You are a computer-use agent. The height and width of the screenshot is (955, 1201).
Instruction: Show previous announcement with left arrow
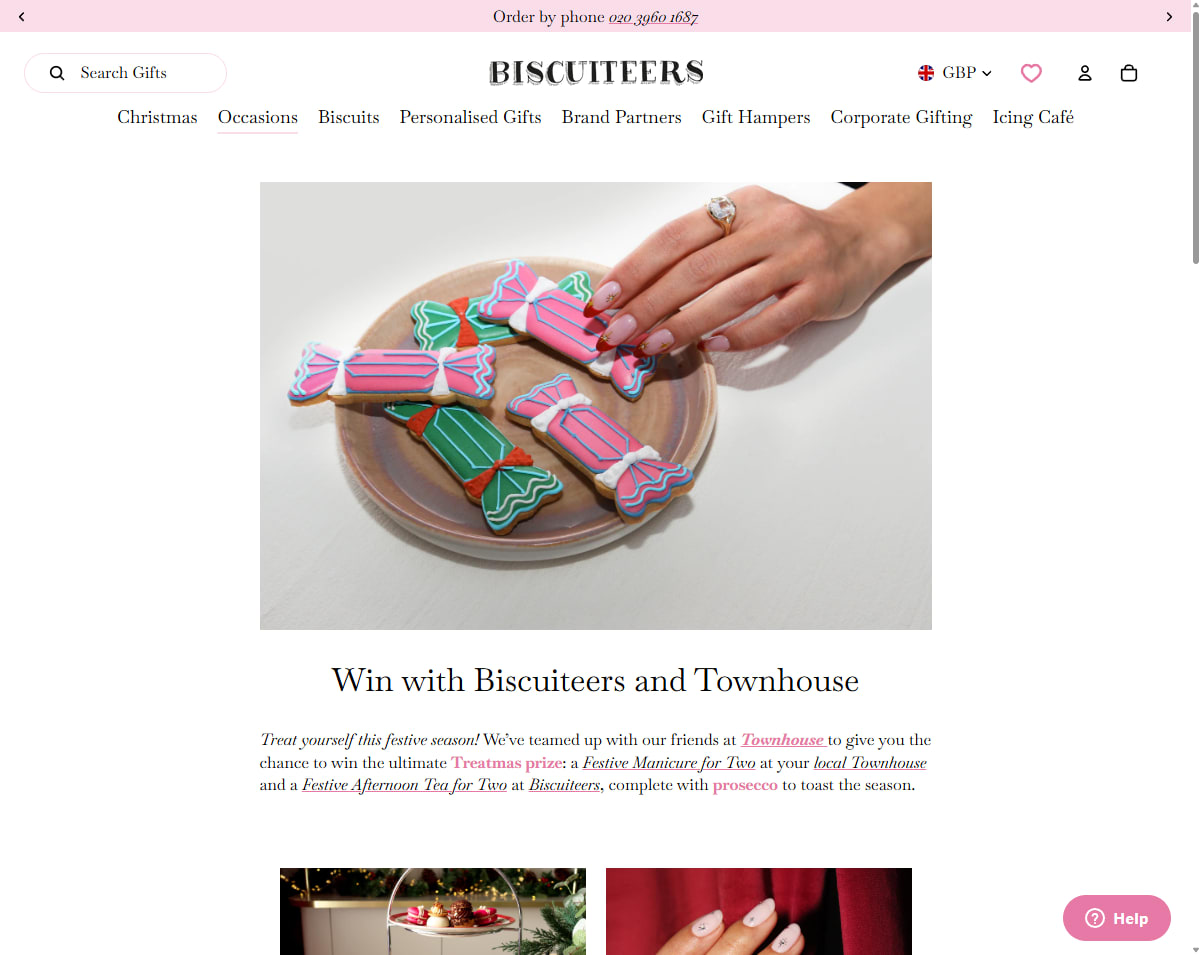point(22,17)
